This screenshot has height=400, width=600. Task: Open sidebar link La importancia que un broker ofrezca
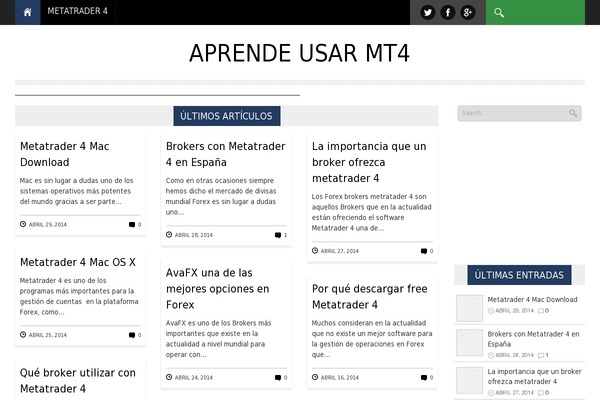[535, 377]
